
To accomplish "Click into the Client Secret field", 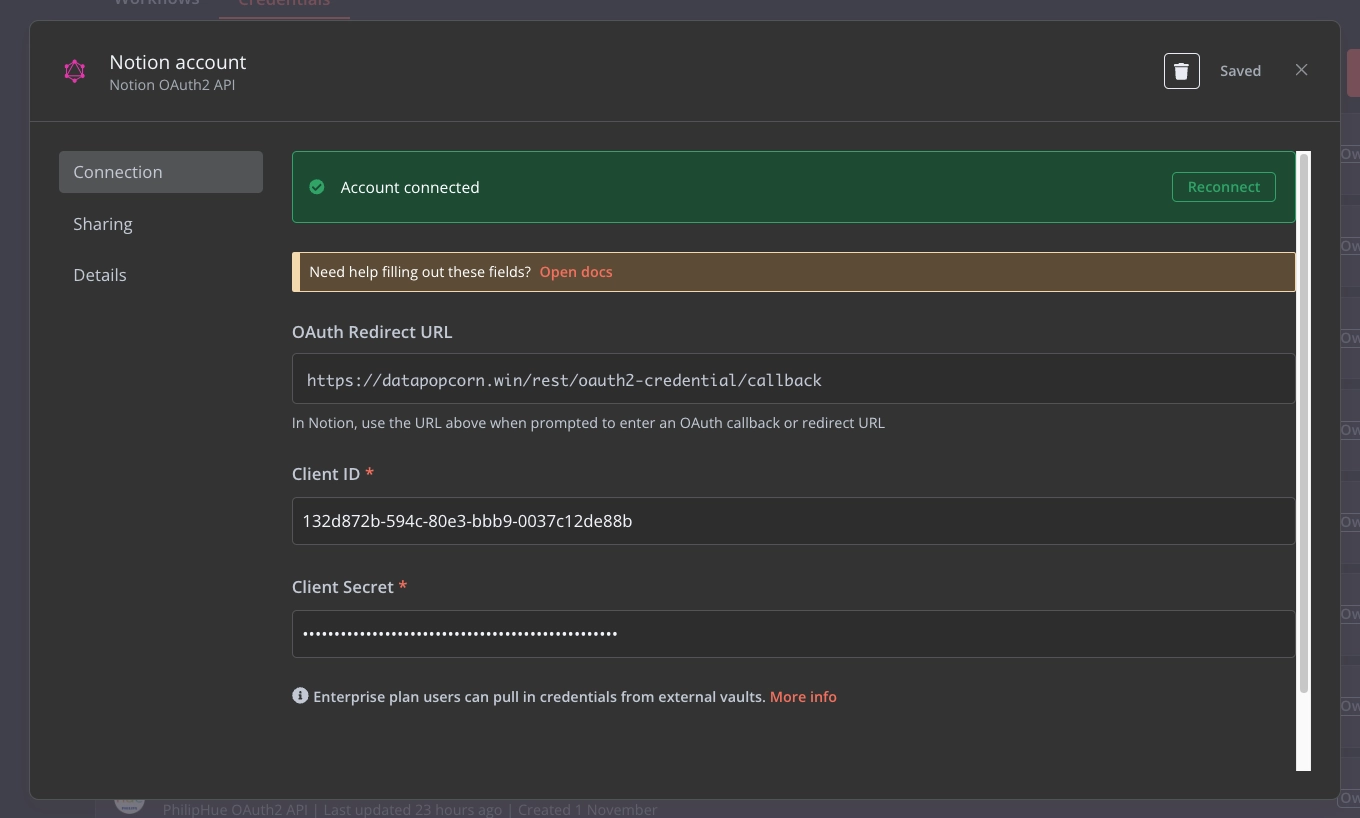I will [792, 634].
